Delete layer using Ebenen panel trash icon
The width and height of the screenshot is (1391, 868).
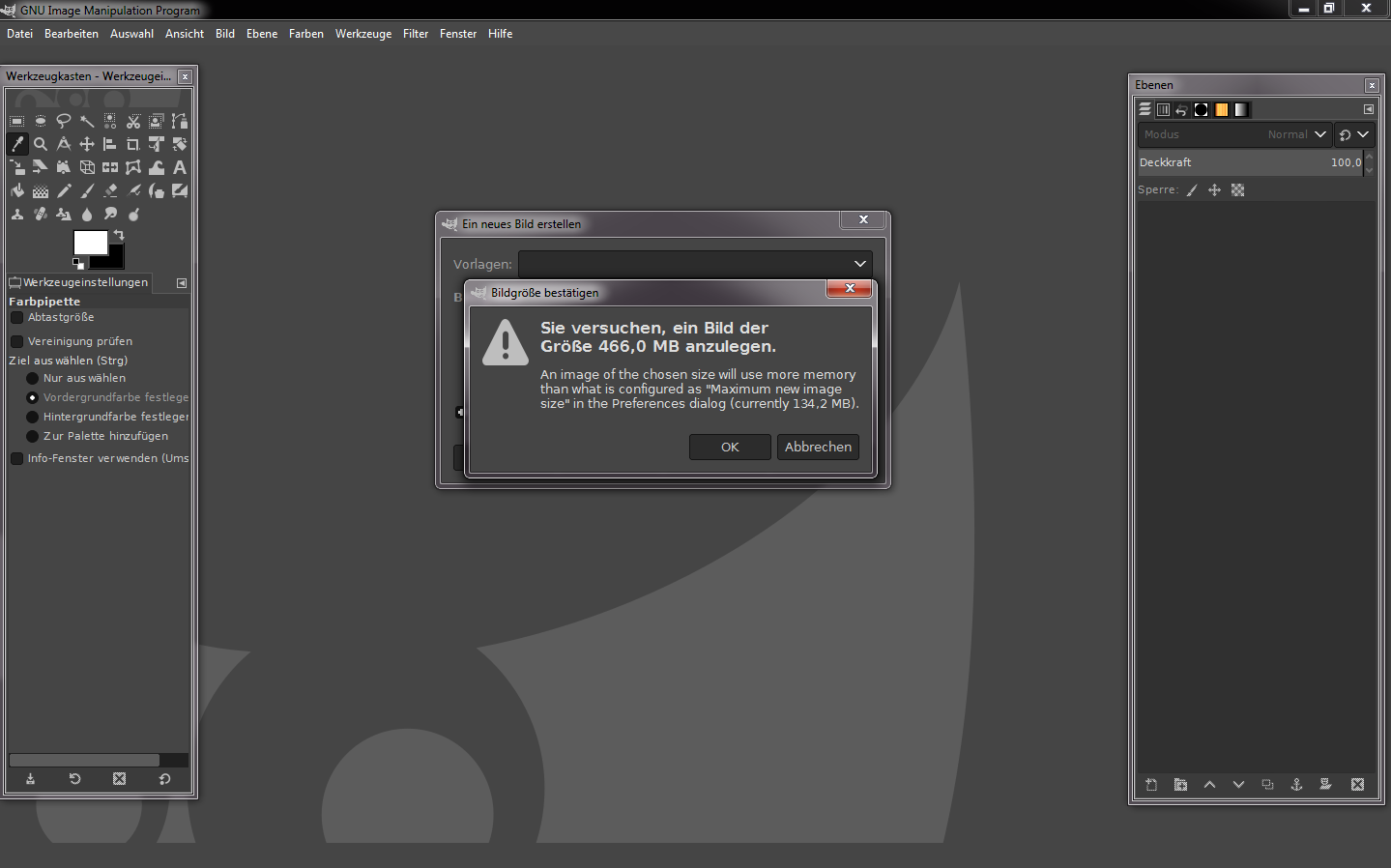(1357, 785)
